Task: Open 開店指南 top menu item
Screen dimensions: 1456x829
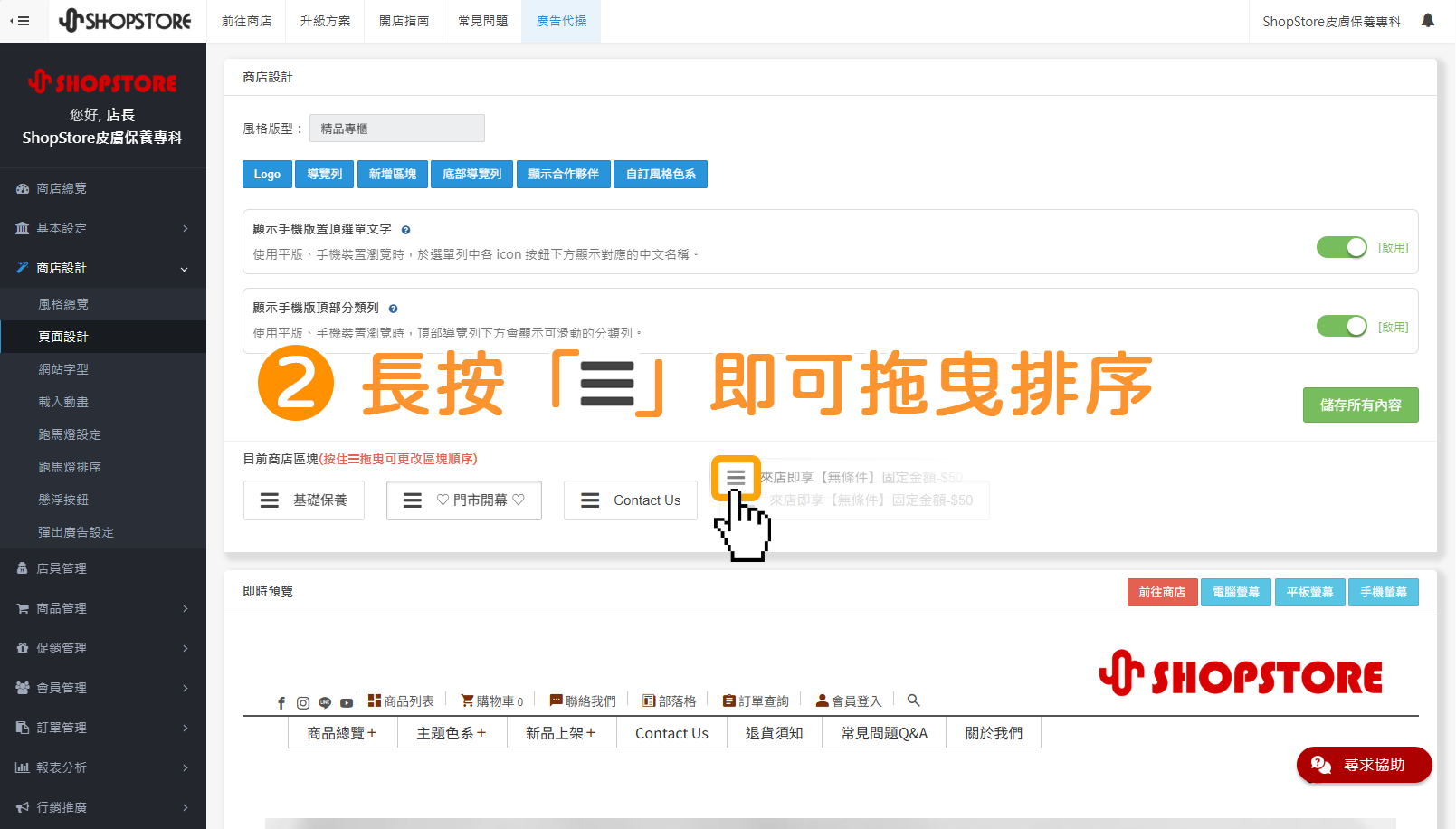Action: [404, 21]
